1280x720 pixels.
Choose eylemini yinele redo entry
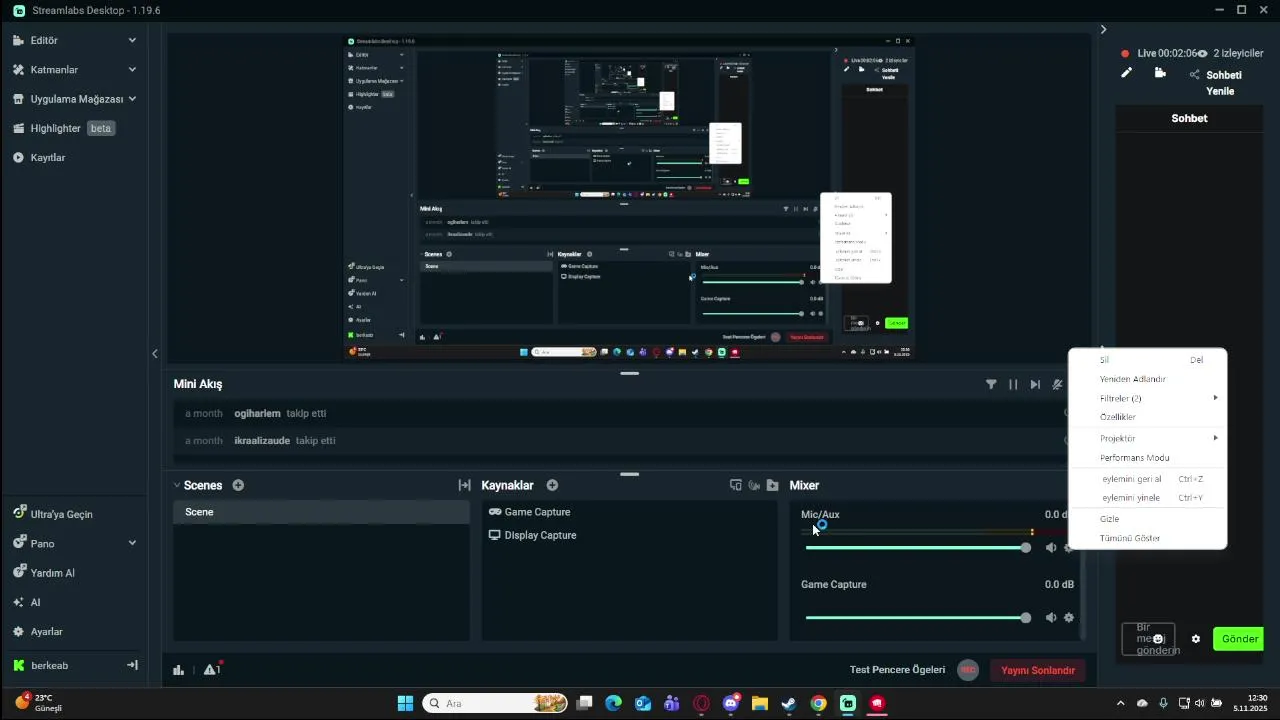click(1148, 498)
